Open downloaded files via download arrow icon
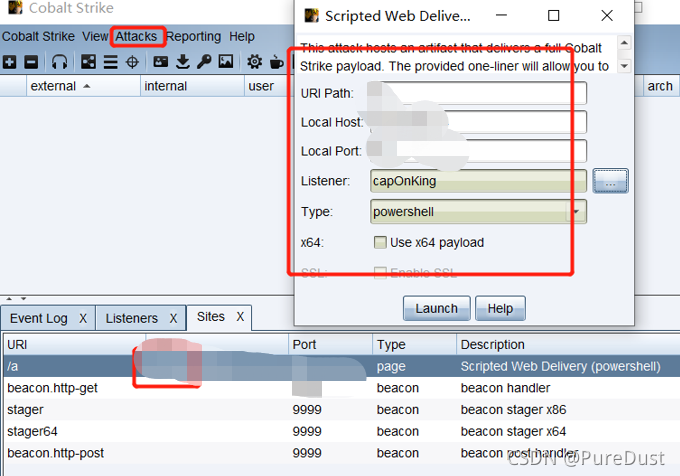The height and width of the screenshot is (476, 680). (183, 62)
